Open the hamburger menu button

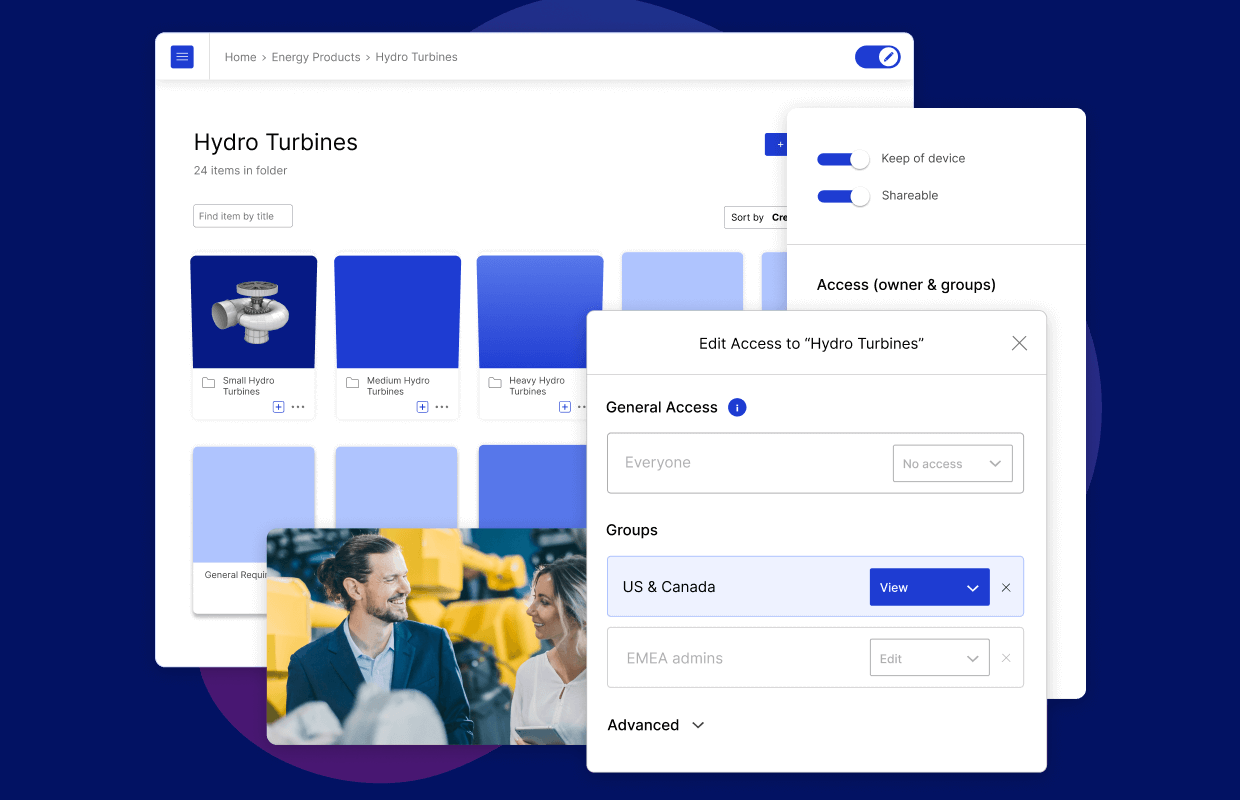click(x=182, y=57)
